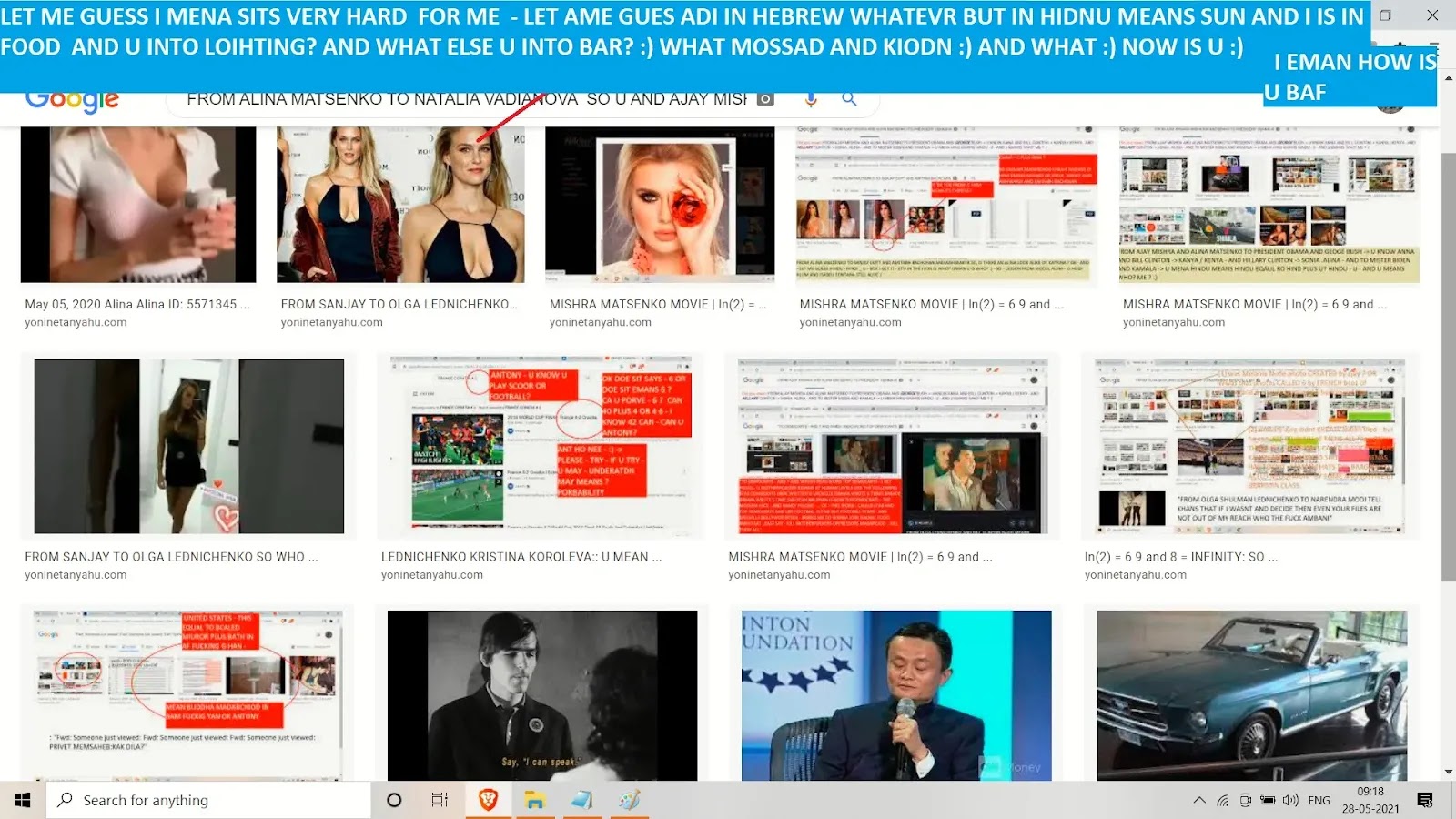Open the Paint app in the taskbar
The height and width of the screenshot is (819, 1456).
[629, 800]
